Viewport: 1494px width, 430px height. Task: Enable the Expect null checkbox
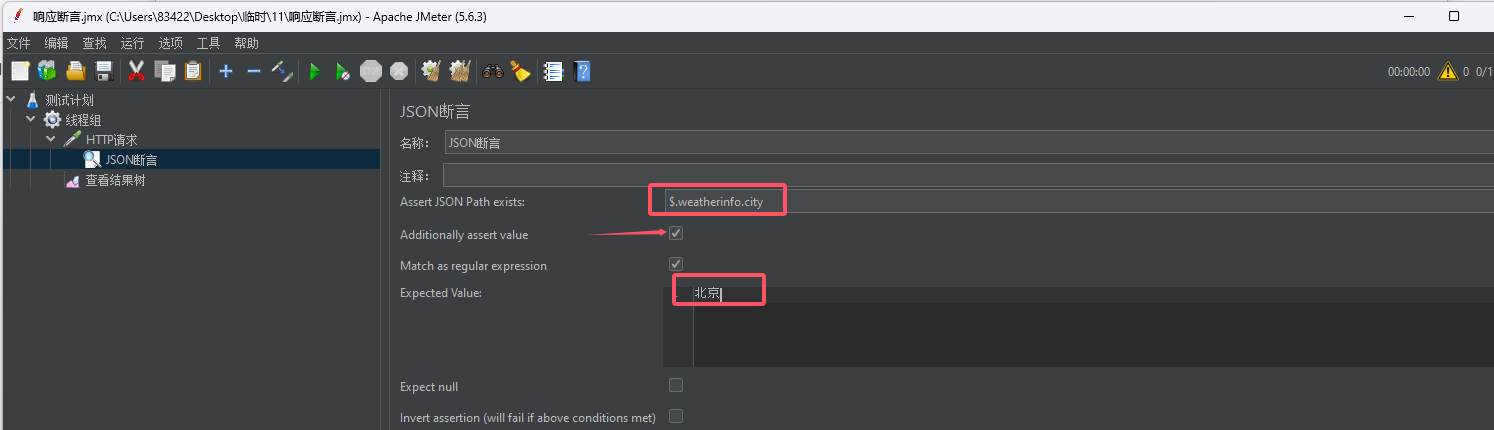pyautogui.click(x=676, y=385)
